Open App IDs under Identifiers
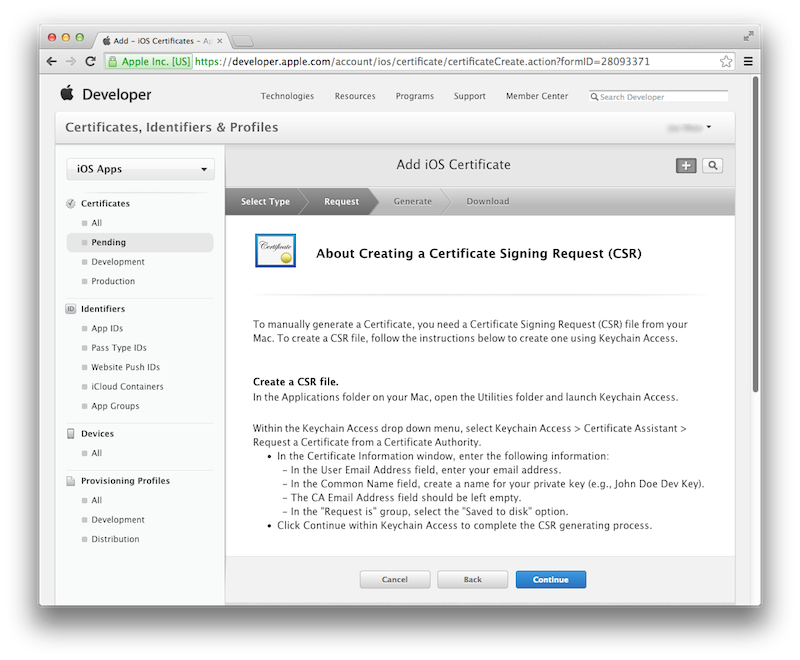 107,328
